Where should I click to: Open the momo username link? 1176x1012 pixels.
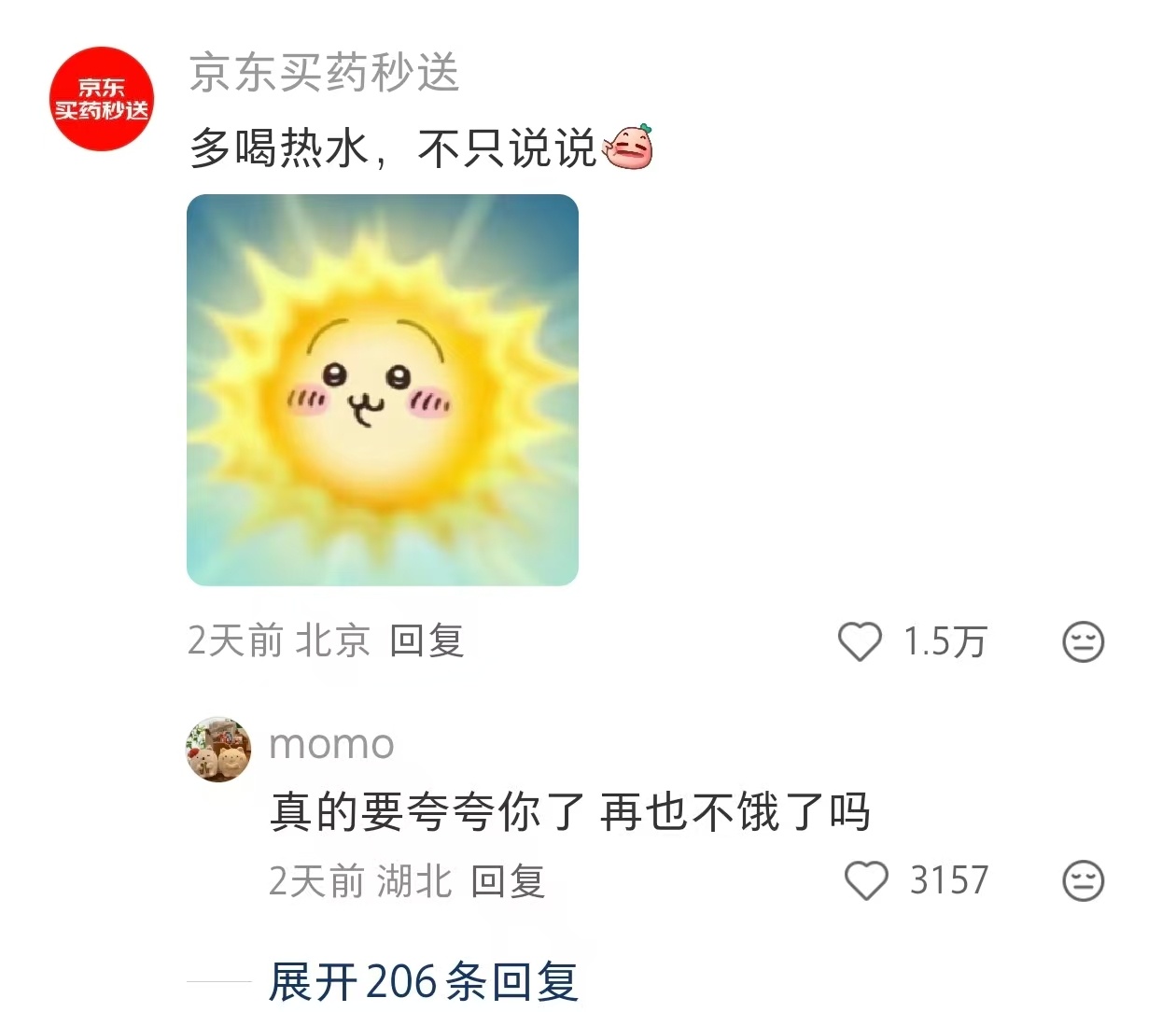click(332, 744)
